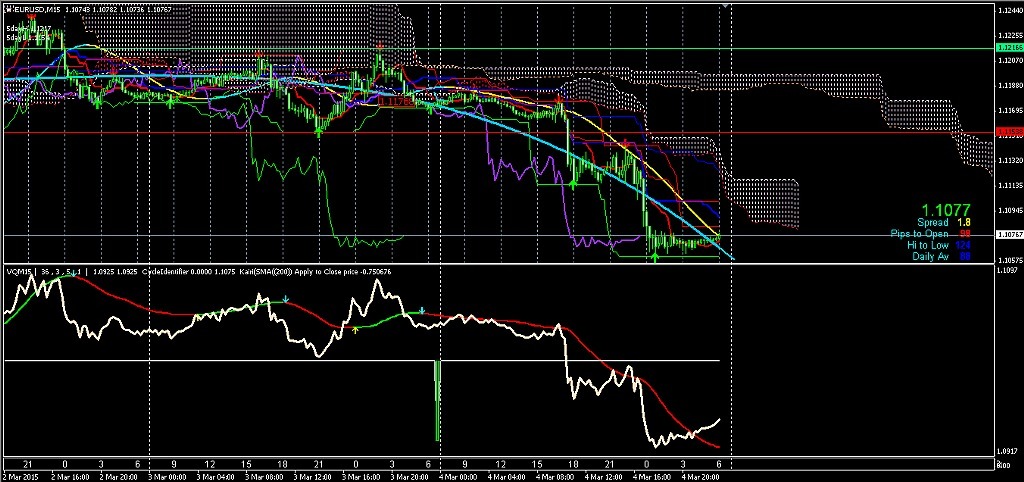Click the 3 Mar 20:00 time axis label
Viewport: 1024px width, 482px height.
pyautogui.click(x=410, y=476)
